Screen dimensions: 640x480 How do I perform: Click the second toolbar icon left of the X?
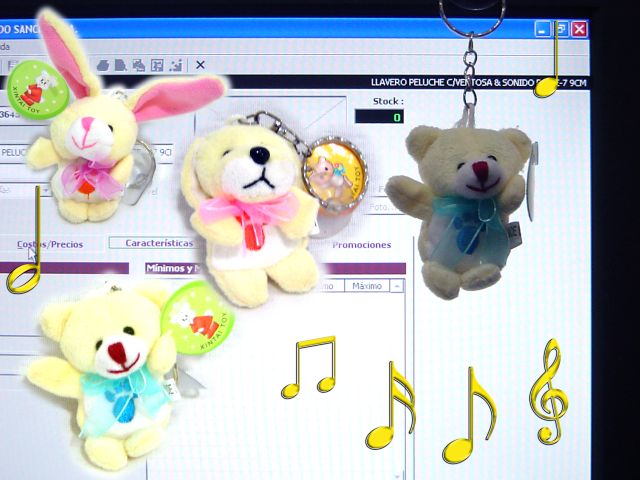[x=158, y=66]
